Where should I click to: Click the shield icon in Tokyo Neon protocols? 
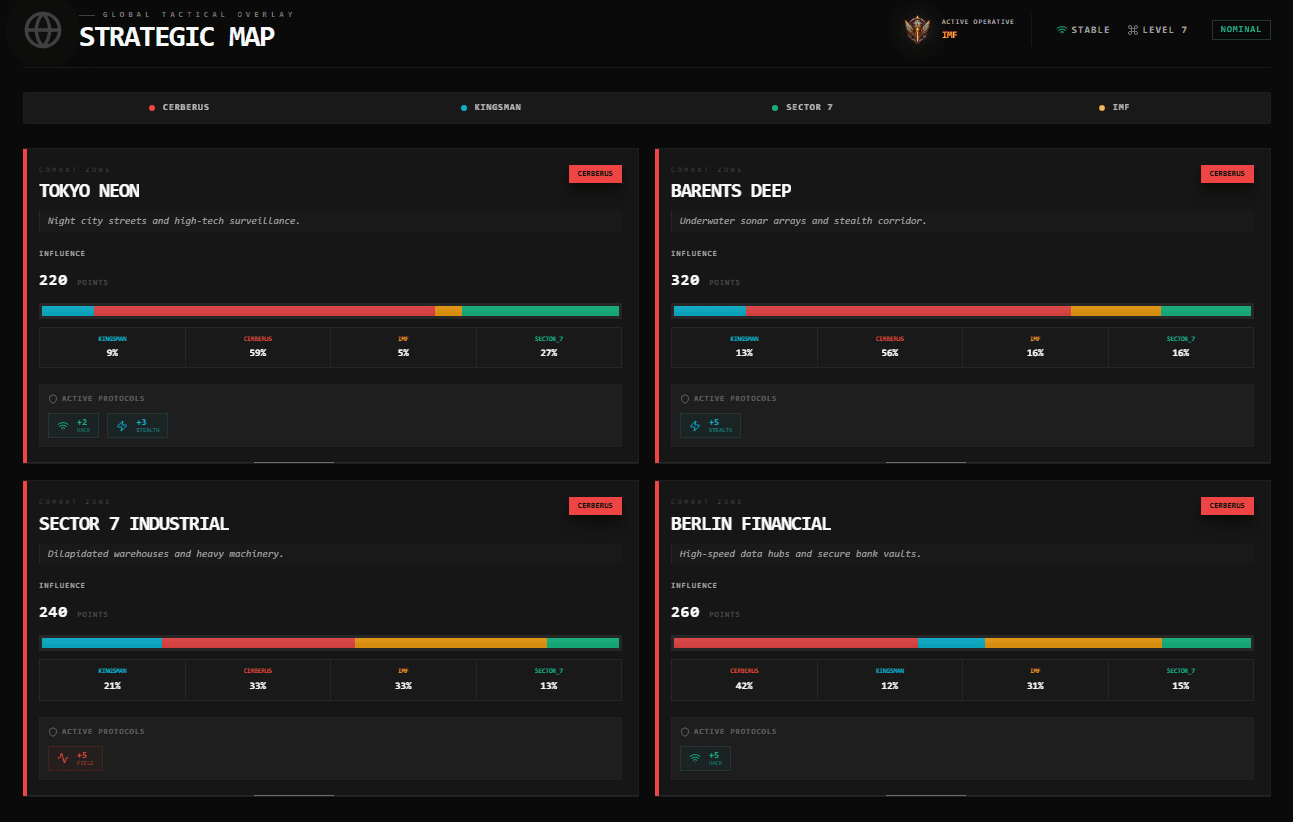53,399
